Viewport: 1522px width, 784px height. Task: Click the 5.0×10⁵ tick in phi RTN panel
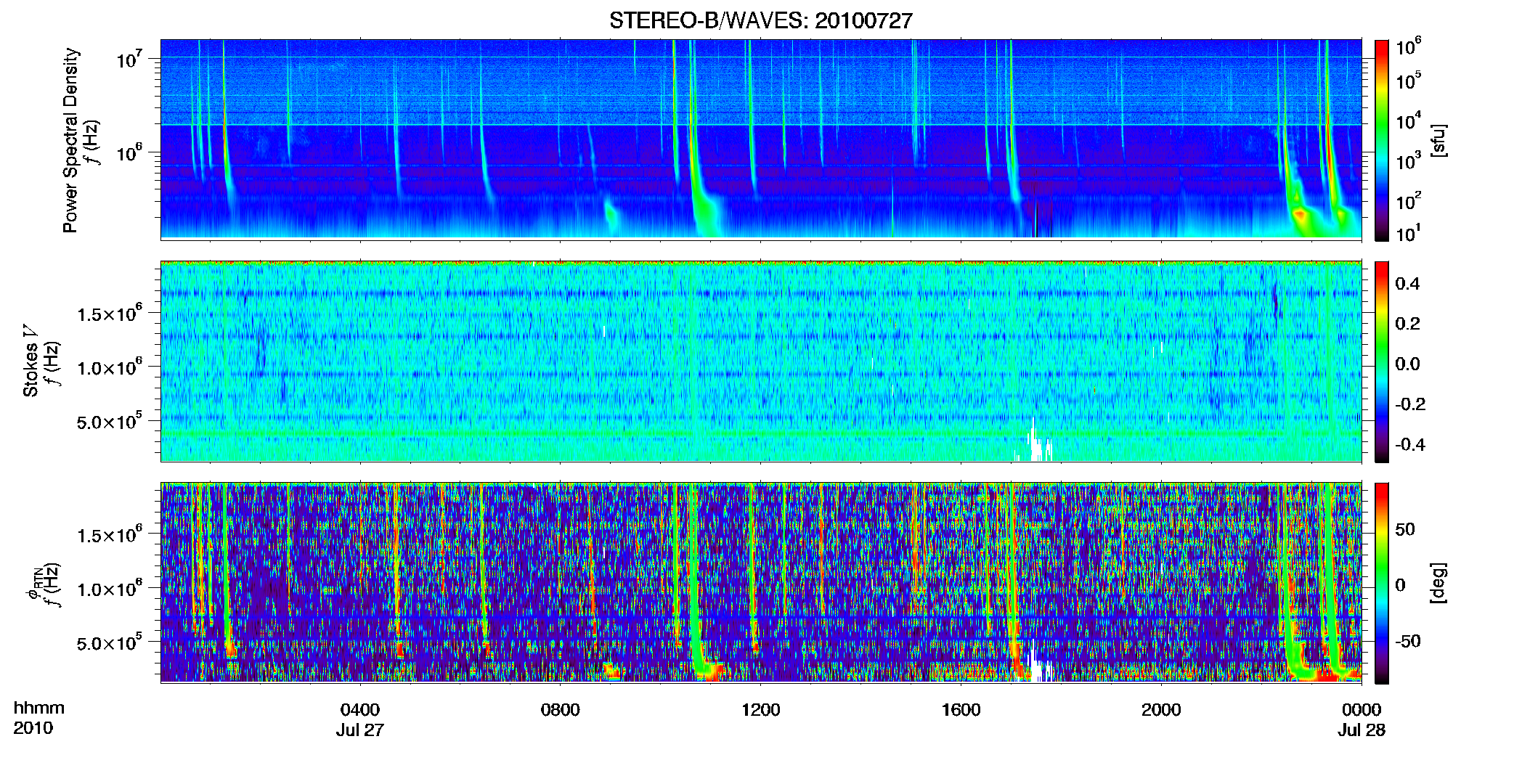(x=109, y=642)
